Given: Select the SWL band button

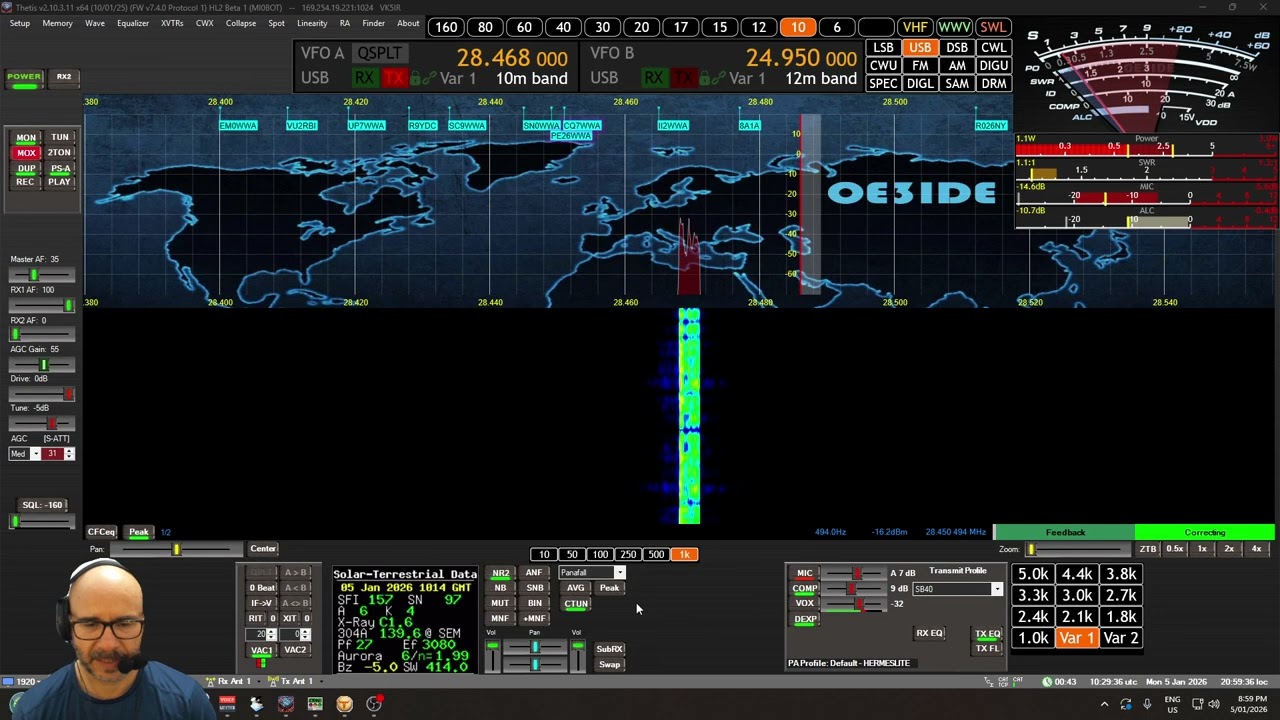Looking at the screenshot, I should pyautogui.click(x=993, y=27).
